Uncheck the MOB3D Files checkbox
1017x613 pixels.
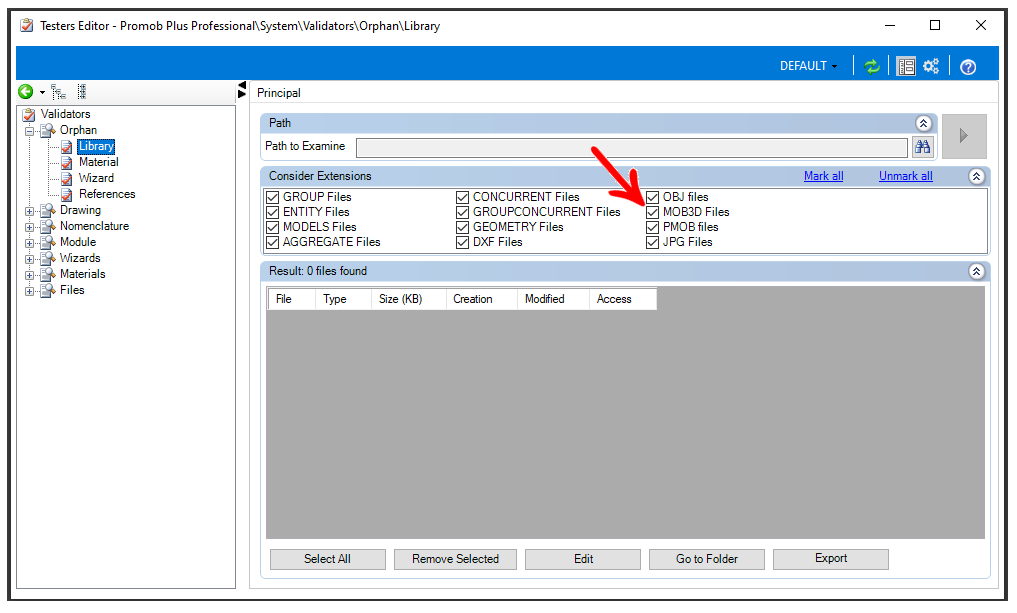(652, 212)
